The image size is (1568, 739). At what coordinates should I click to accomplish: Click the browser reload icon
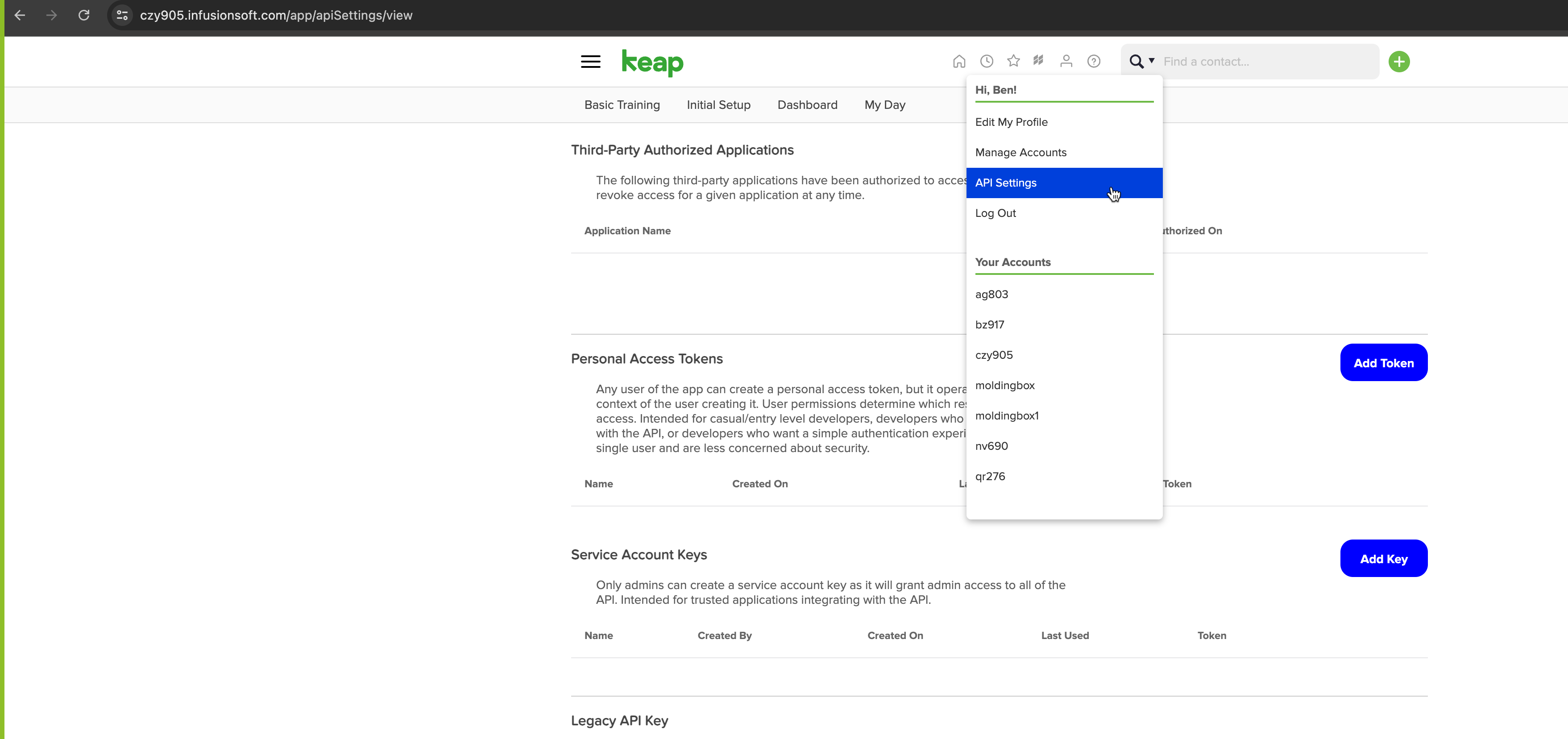pos(84,15)
